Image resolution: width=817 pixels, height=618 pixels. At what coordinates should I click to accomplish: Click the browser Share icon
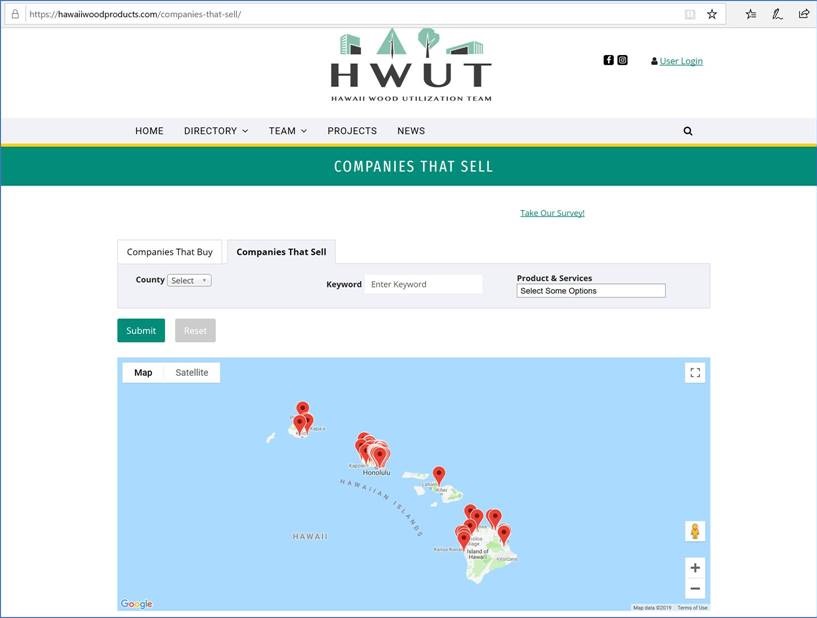tap(804, 14)
